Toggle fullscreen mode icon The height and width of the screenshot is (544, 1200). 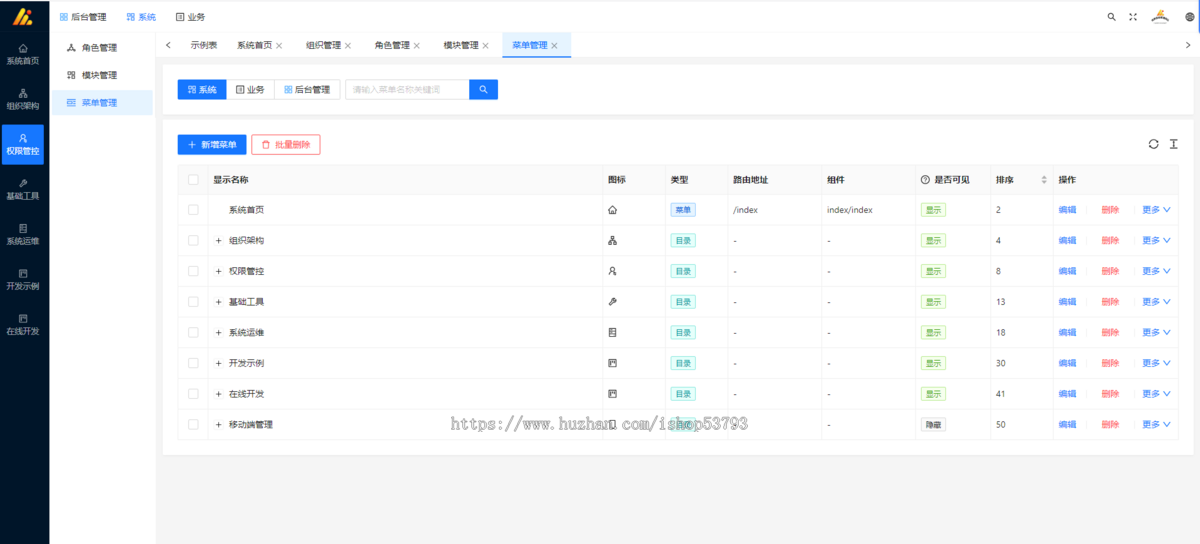1133,16
